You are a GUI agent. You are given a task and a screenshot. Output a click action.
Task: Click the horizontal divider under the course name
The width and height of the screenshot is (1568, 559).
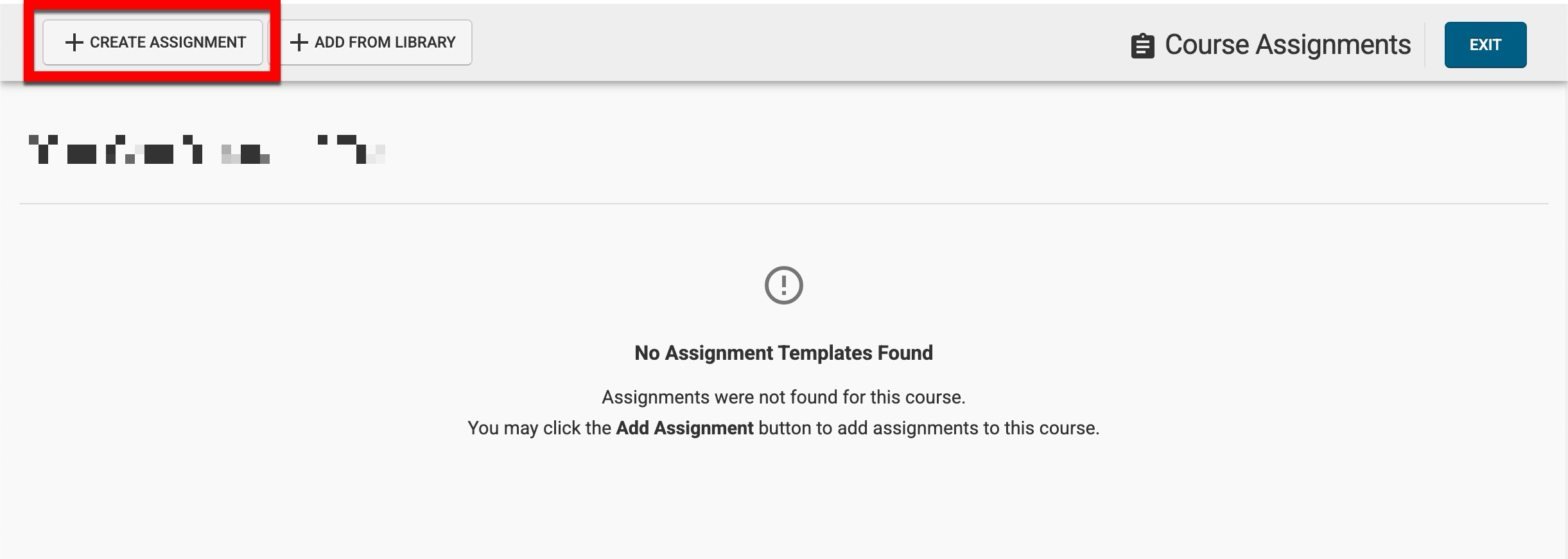click(783, 204)
